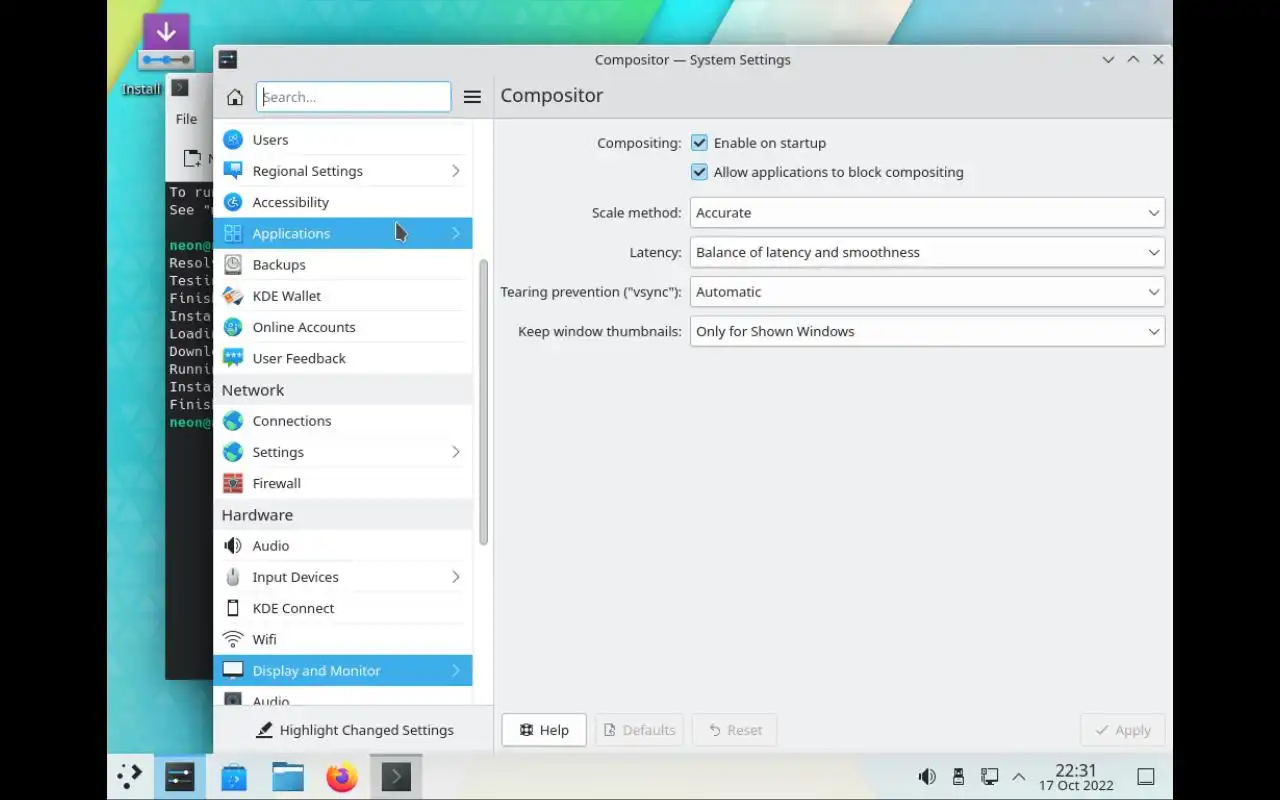This screenshot has width=1280, height=800.
Task: Click the Connections globe icon
Action: [233, 421]
